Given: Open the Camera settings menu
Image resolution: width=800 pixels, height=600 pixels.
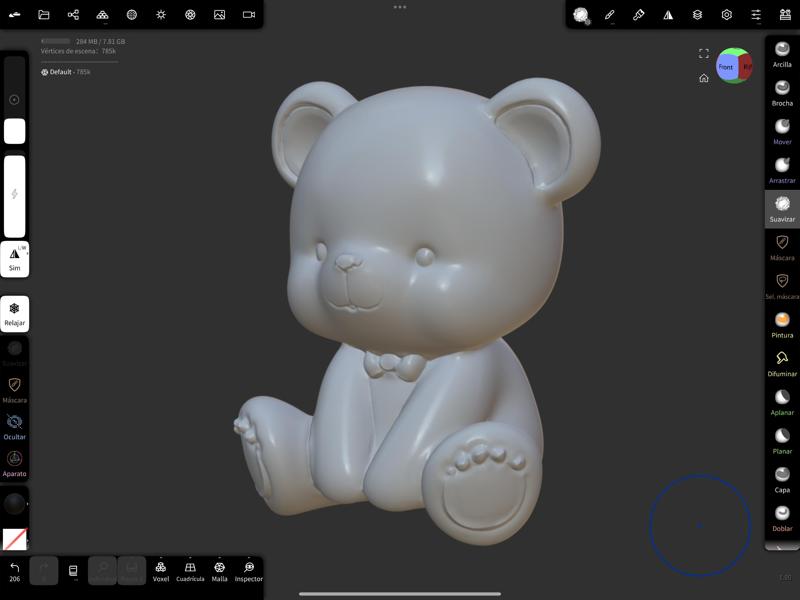Looking at the screenshot, I should 249,15.
